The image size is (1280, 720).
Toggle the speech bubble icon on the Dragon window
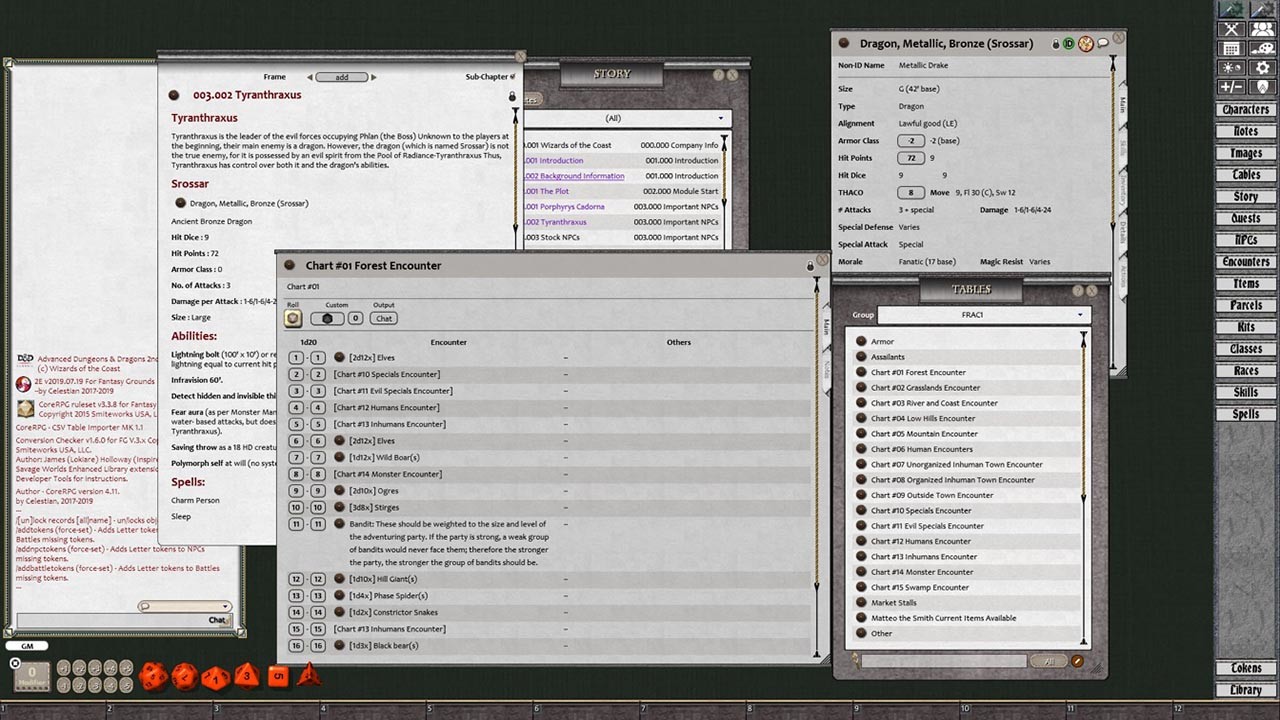[1101, 42]
